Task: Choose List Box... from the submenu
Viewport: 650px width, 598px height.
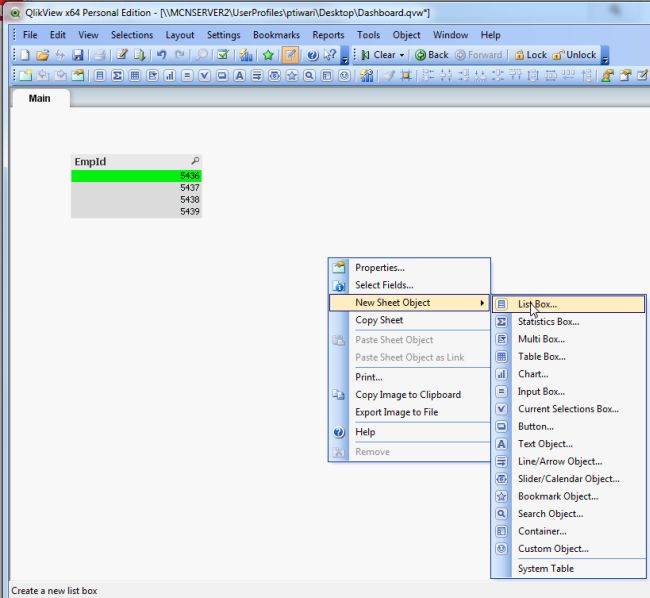Action: click(537, 304)
